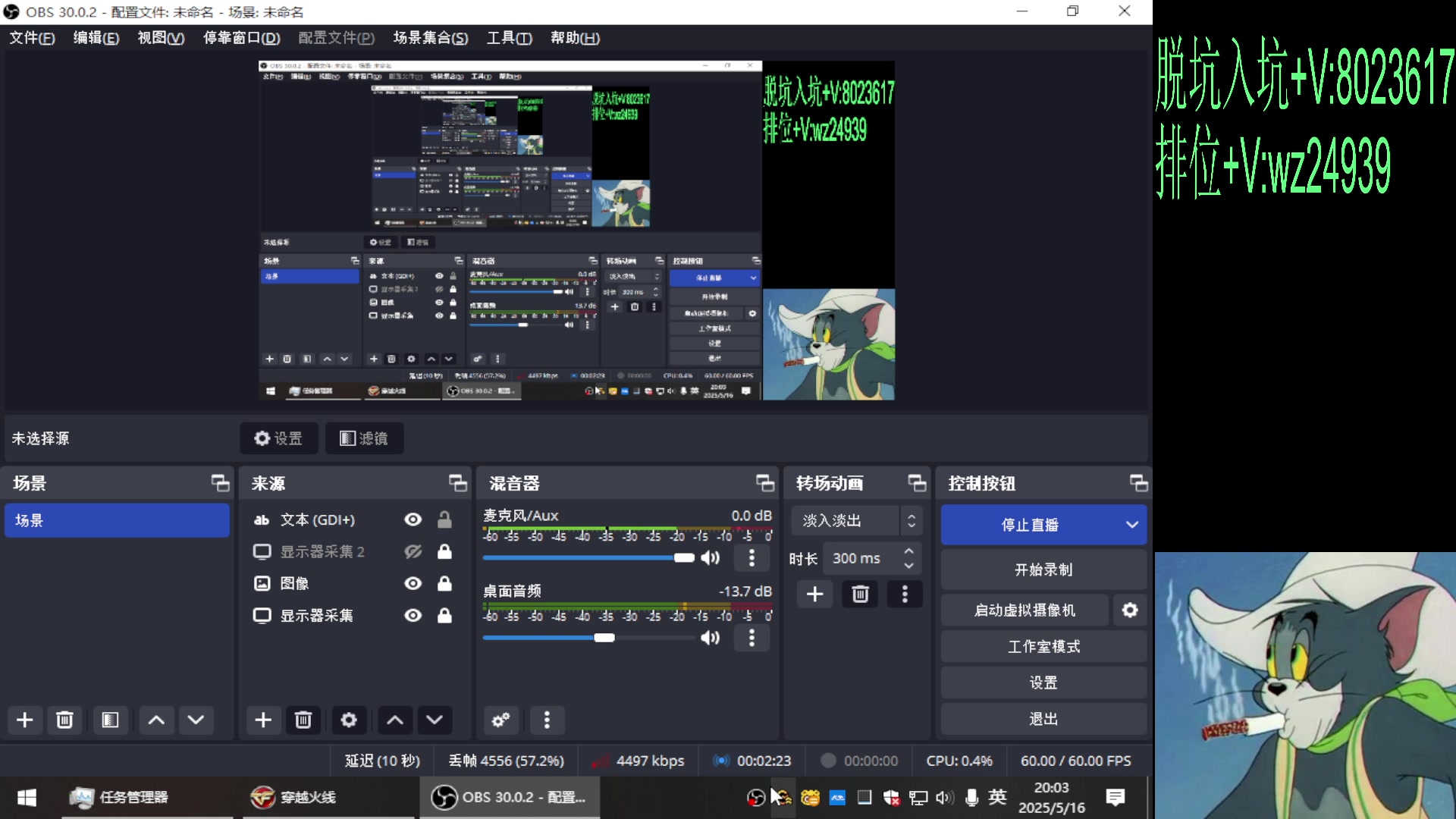
Task: Open 编辑 menu
Action: coord(96,38)
